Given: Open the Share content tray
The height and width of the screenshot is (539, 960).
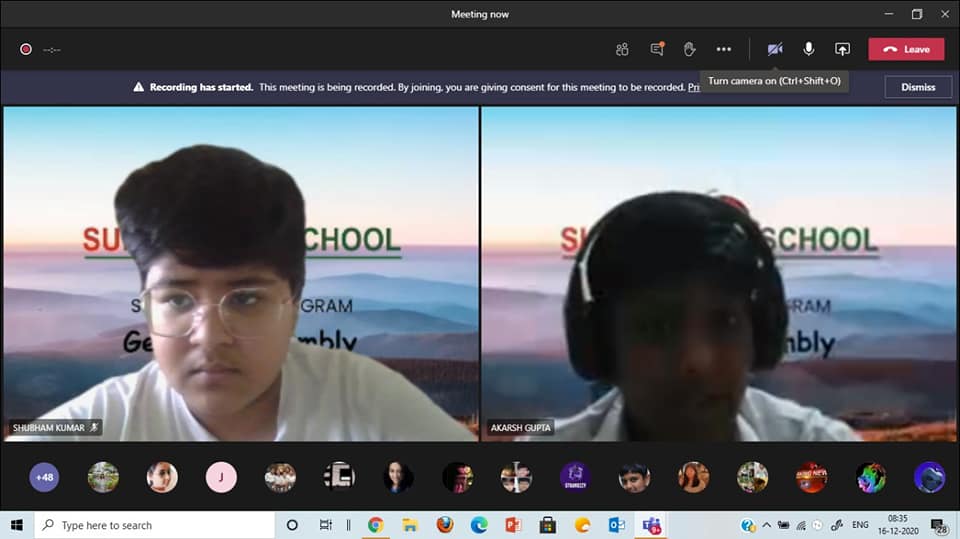Looking at the screenshot, I should click(x=842, y=49).
